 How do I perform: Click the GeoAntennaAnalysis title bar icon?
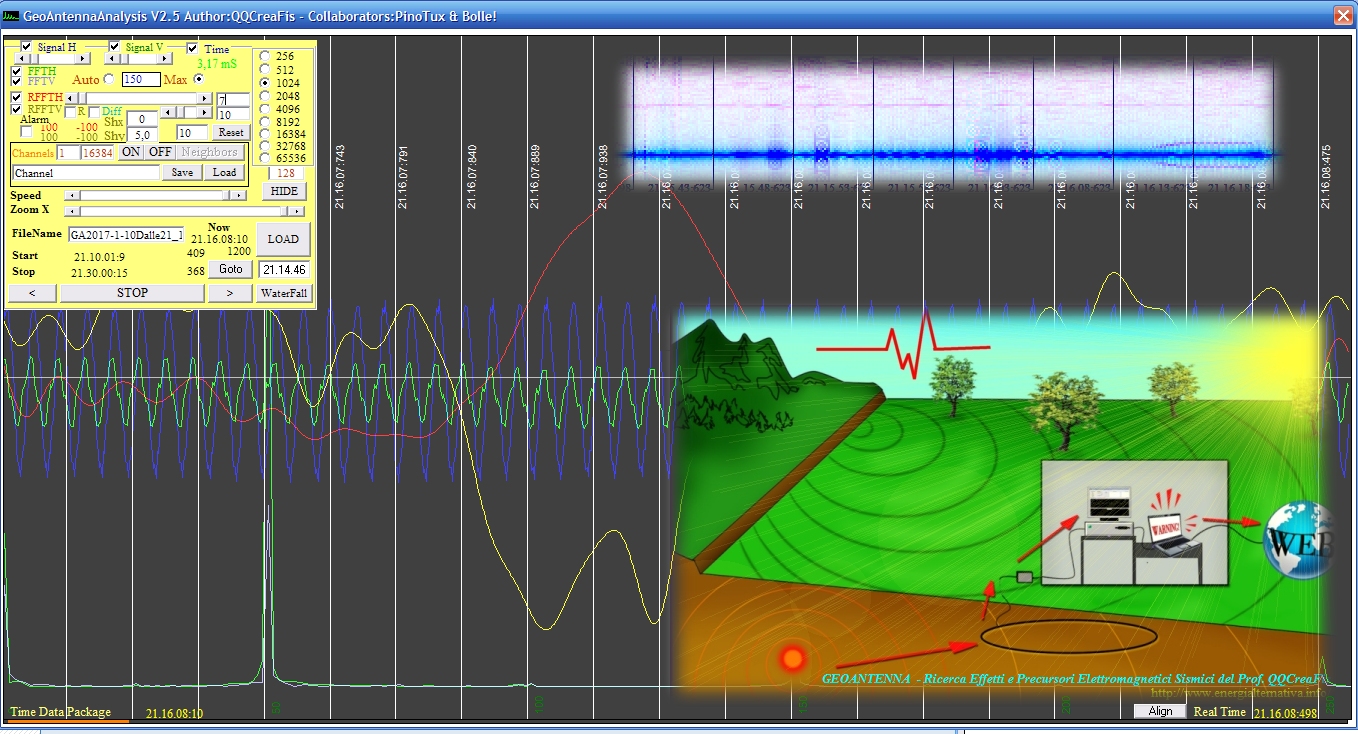(11, 16)
